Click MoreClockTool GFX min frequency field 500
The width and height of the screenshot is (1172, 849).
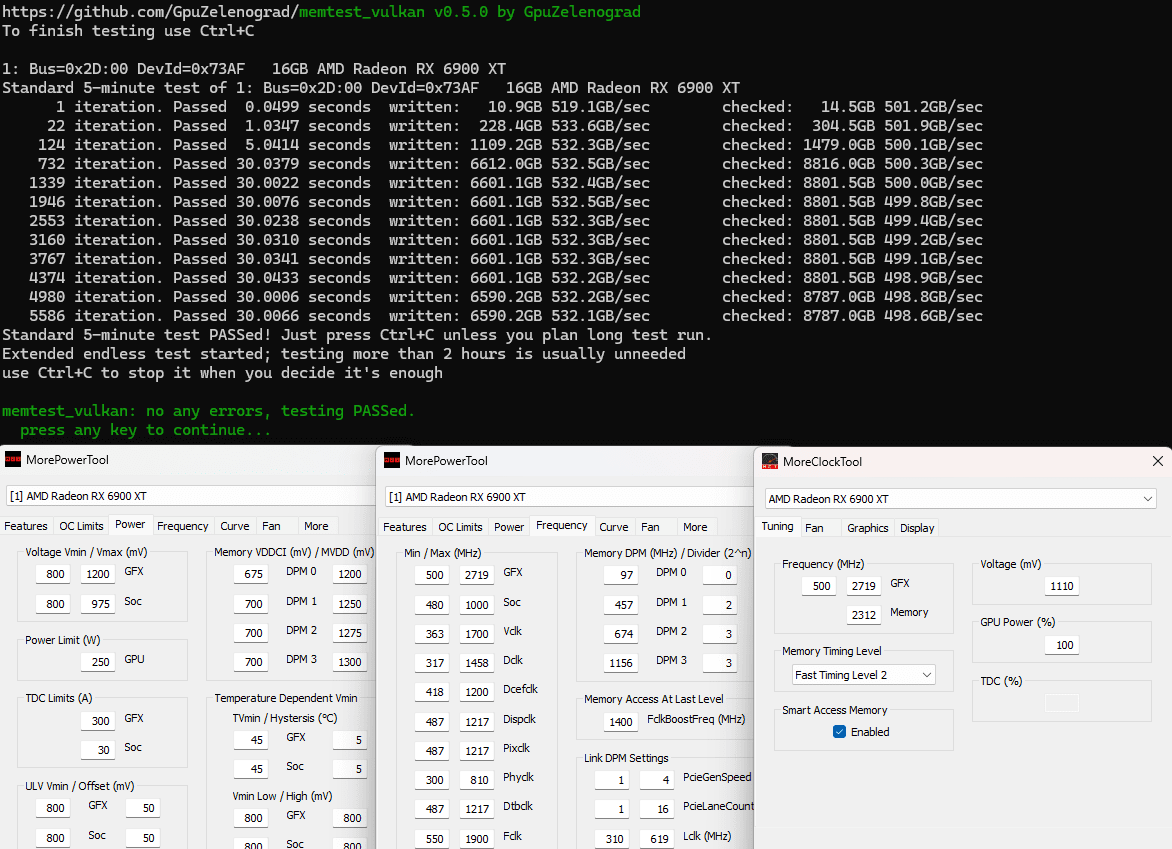[x=820, y=586]
